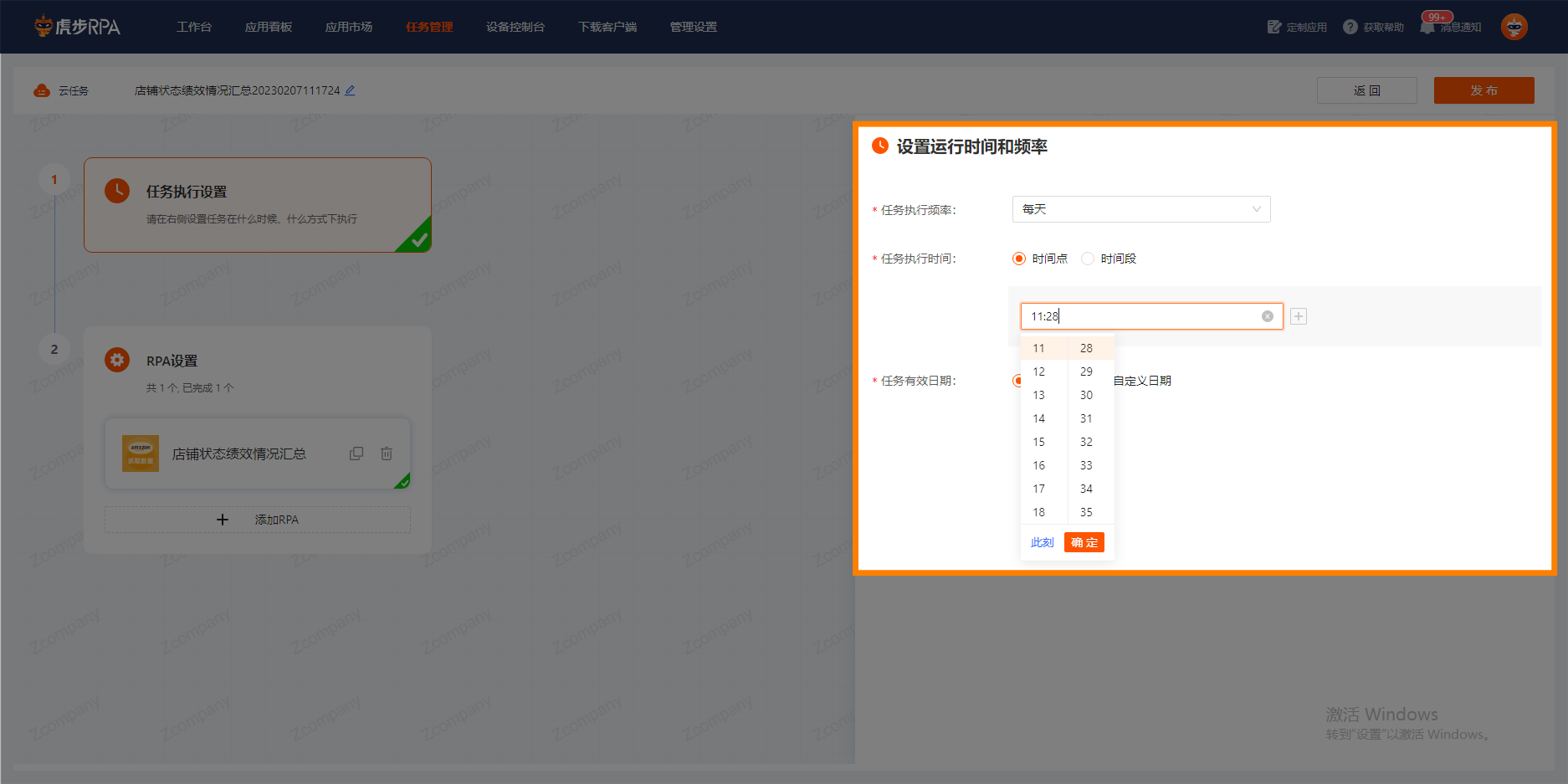1568x784 pixels.
Task: Select hour 17 in time picker
Action: [1043, 489]
